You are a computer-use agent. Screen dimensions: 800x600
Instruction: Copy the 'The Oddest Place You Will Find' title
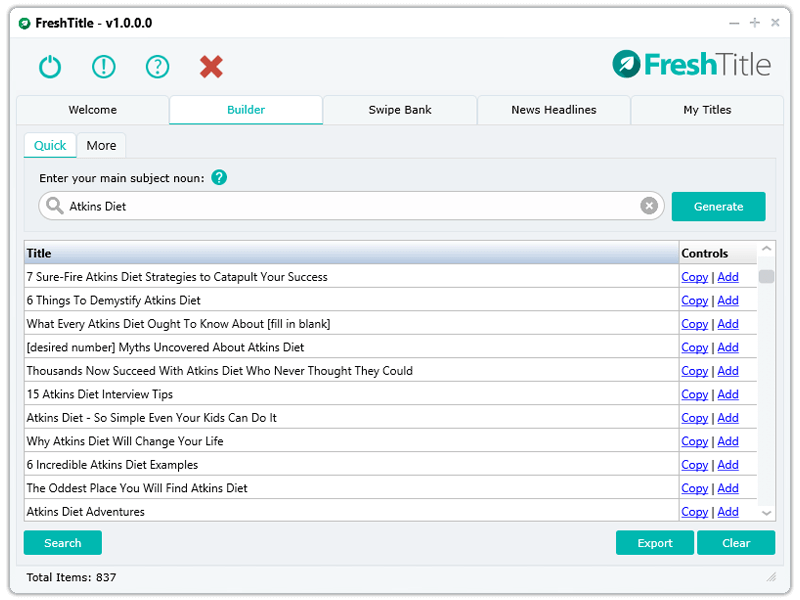694,488
